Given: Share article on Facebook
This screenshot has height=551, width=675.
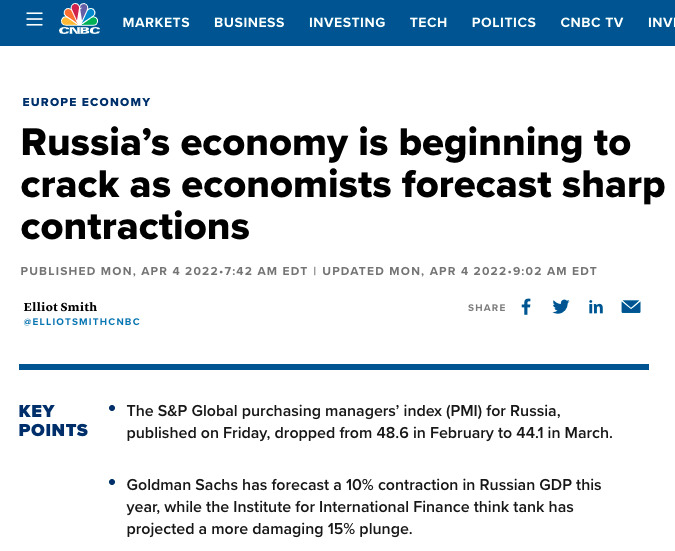Looking at the screenshot, I should [x=526, y=307].
